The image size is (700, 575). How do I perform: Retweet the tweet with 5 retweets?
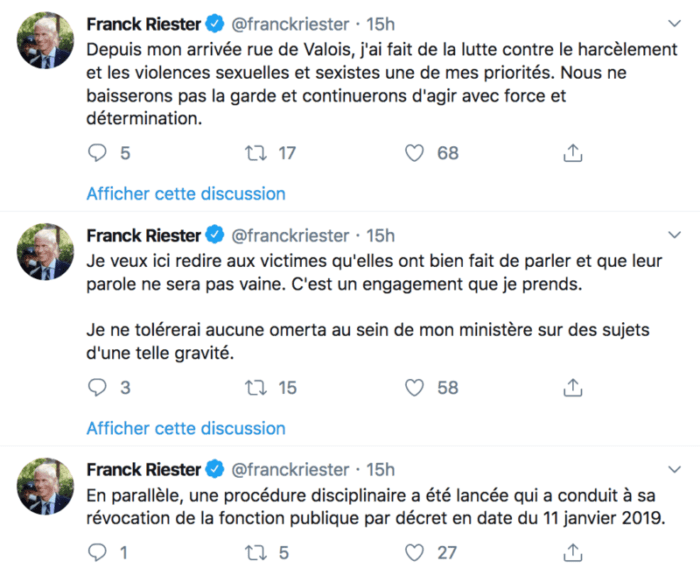(x=256, y=552)
